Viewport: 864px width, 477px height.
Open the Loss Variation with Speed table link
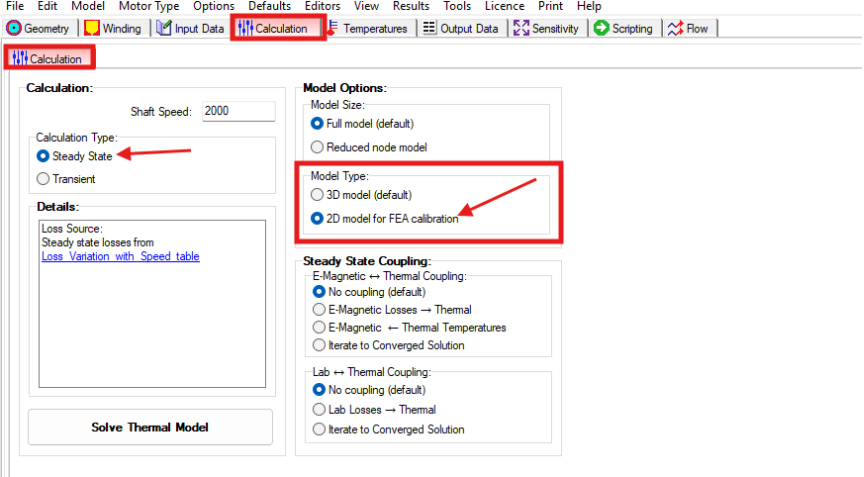click(120, 256)
